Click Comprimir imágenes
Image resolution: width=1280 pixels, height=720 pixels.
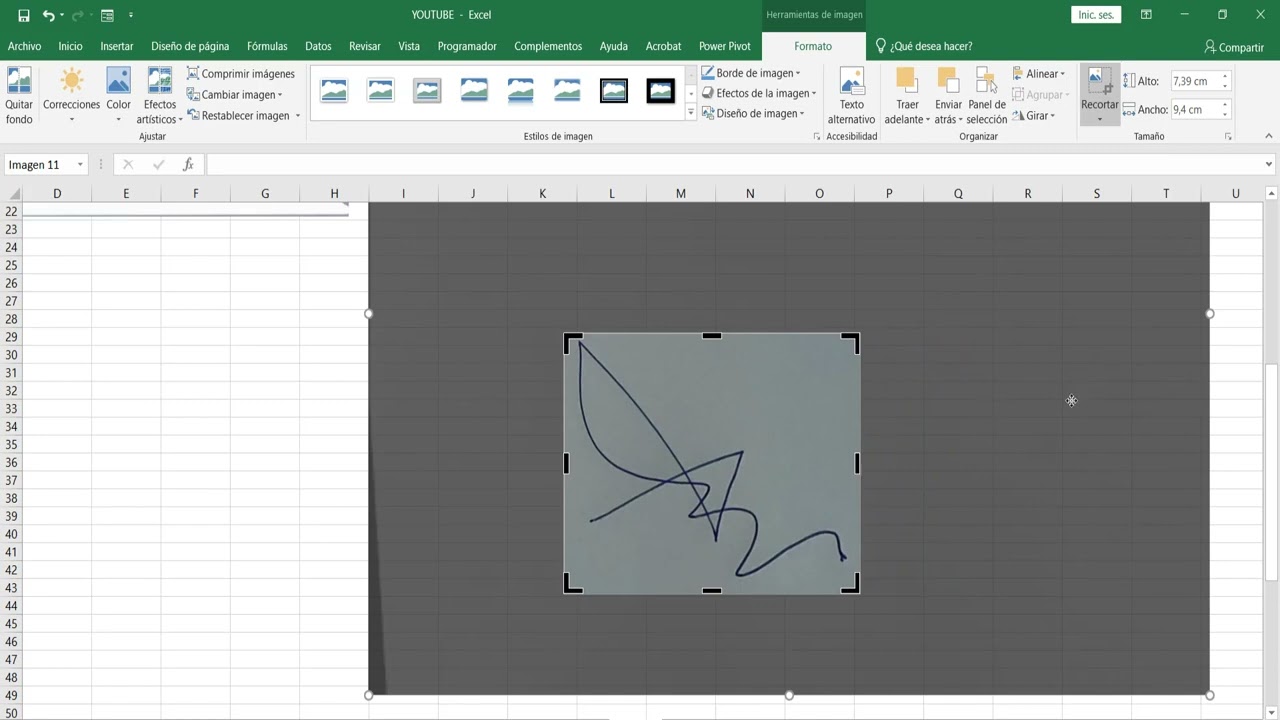click(x=241, y=74)
